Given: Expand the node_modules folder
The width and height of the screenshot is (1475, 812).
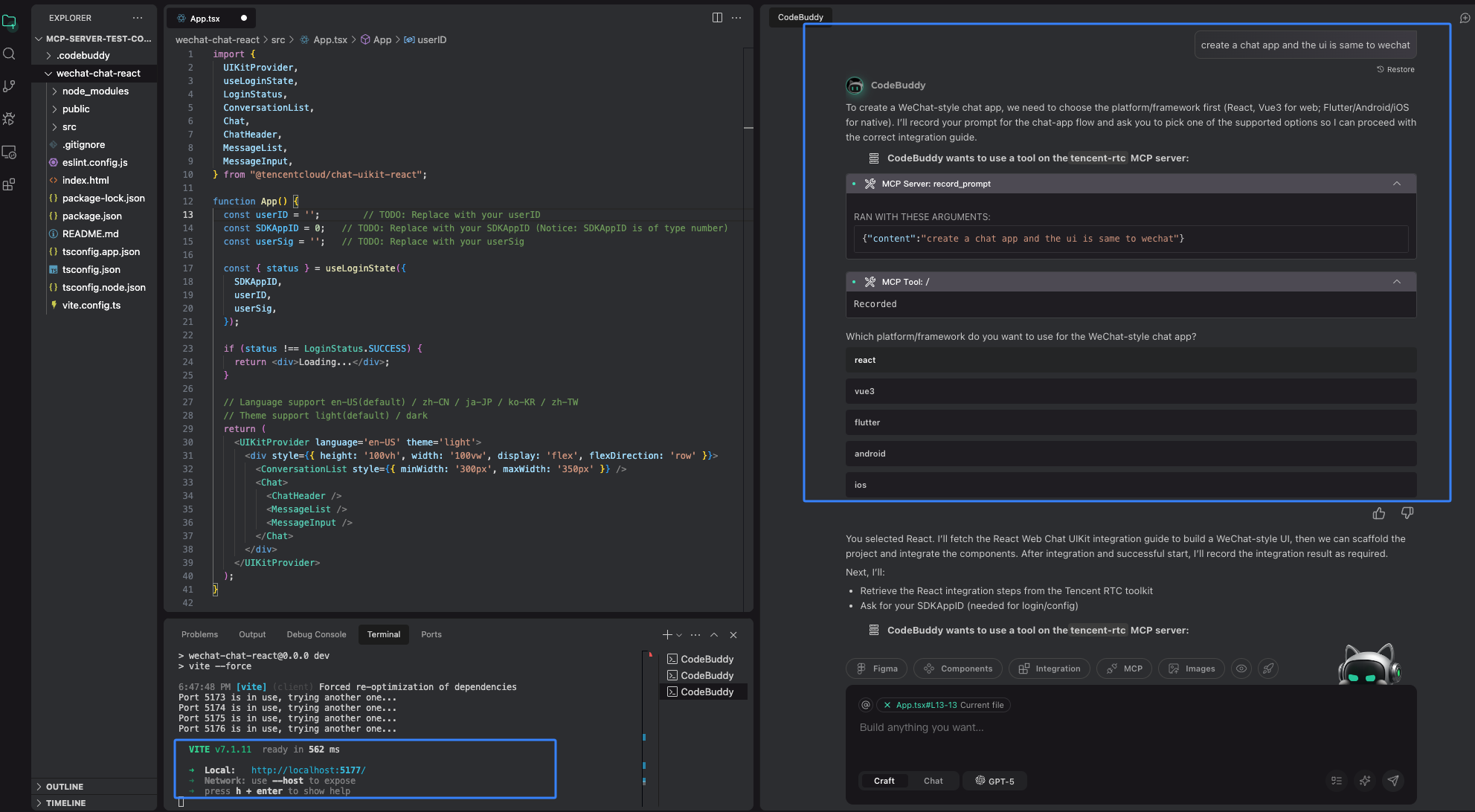Looking at the screenshot, I should coord(95,91).
